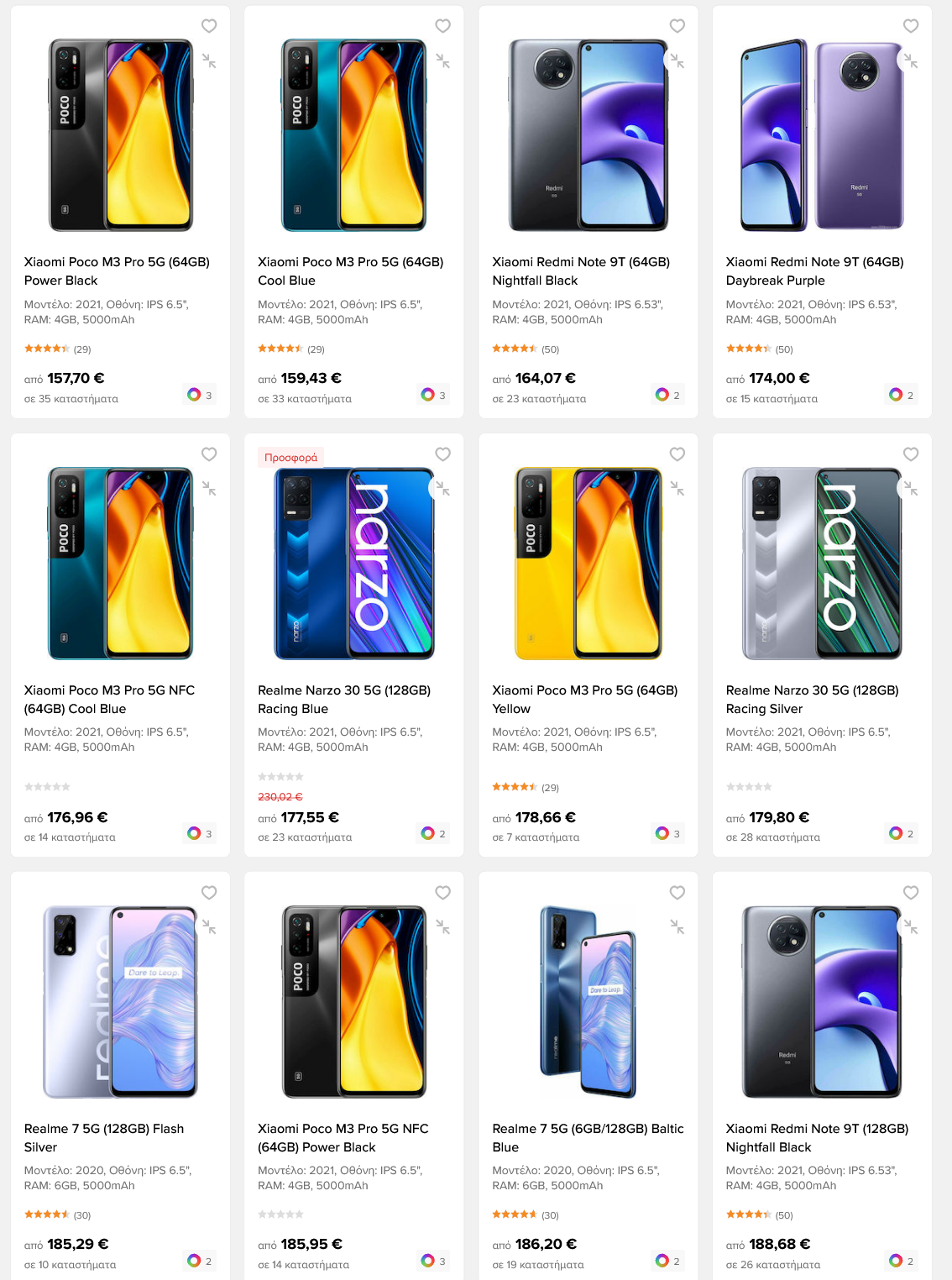Add Poco M3 Pro Power Black to favorites

pyautogui.click(x=209, y=26)
